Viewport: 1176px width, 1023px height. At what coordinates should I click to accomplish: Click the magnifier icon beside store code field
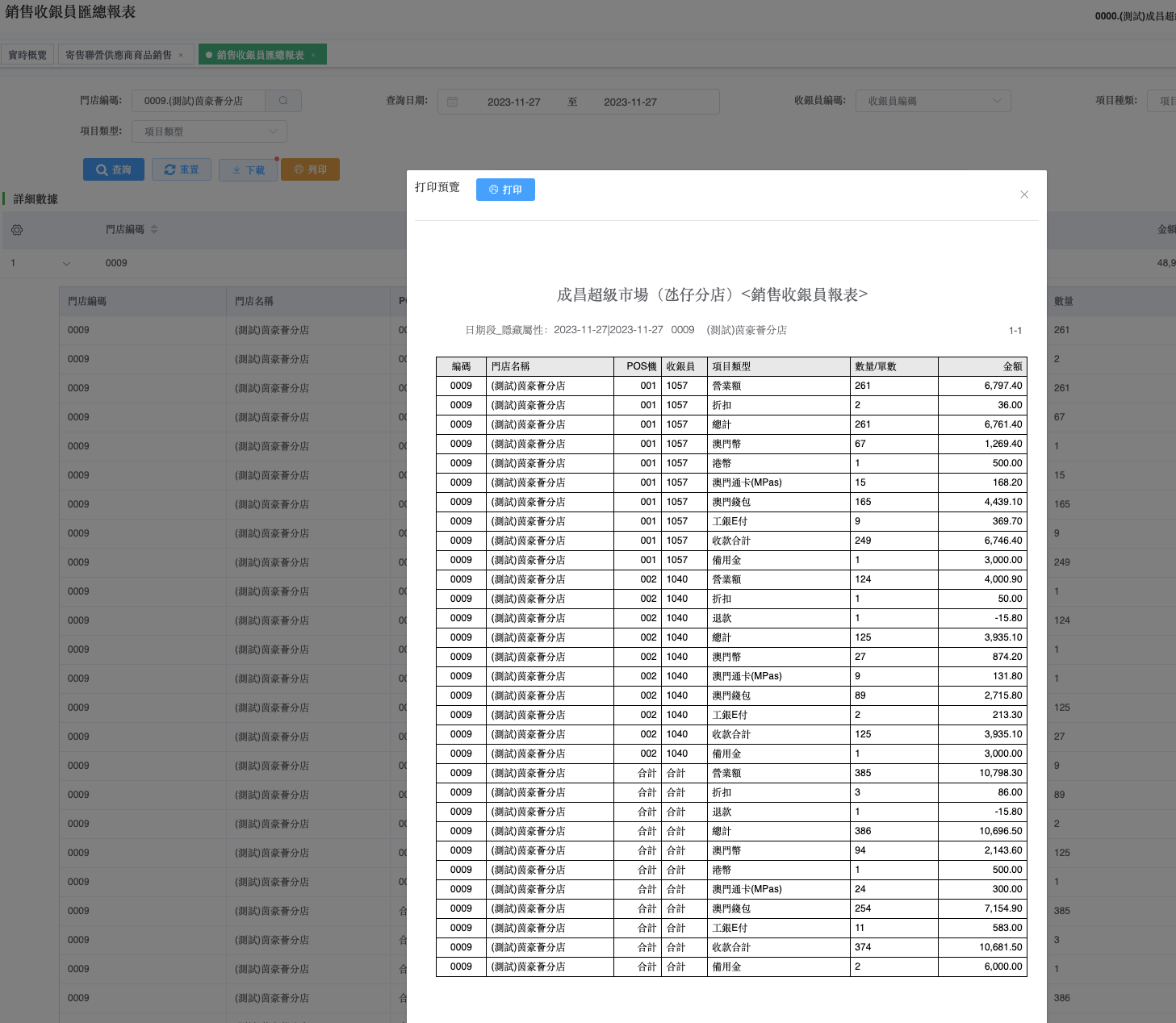click(x=283, y=101)
